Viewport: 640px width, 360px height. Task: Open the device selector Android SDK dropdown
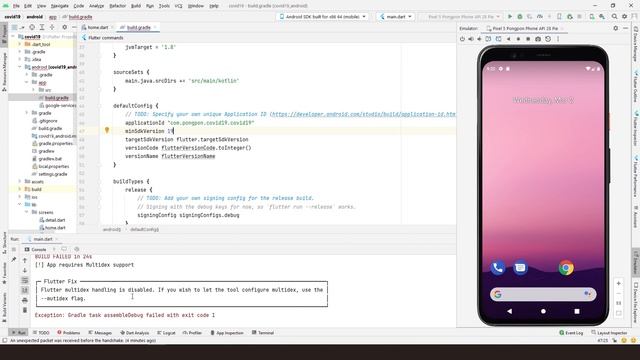[x=322, y=17]
